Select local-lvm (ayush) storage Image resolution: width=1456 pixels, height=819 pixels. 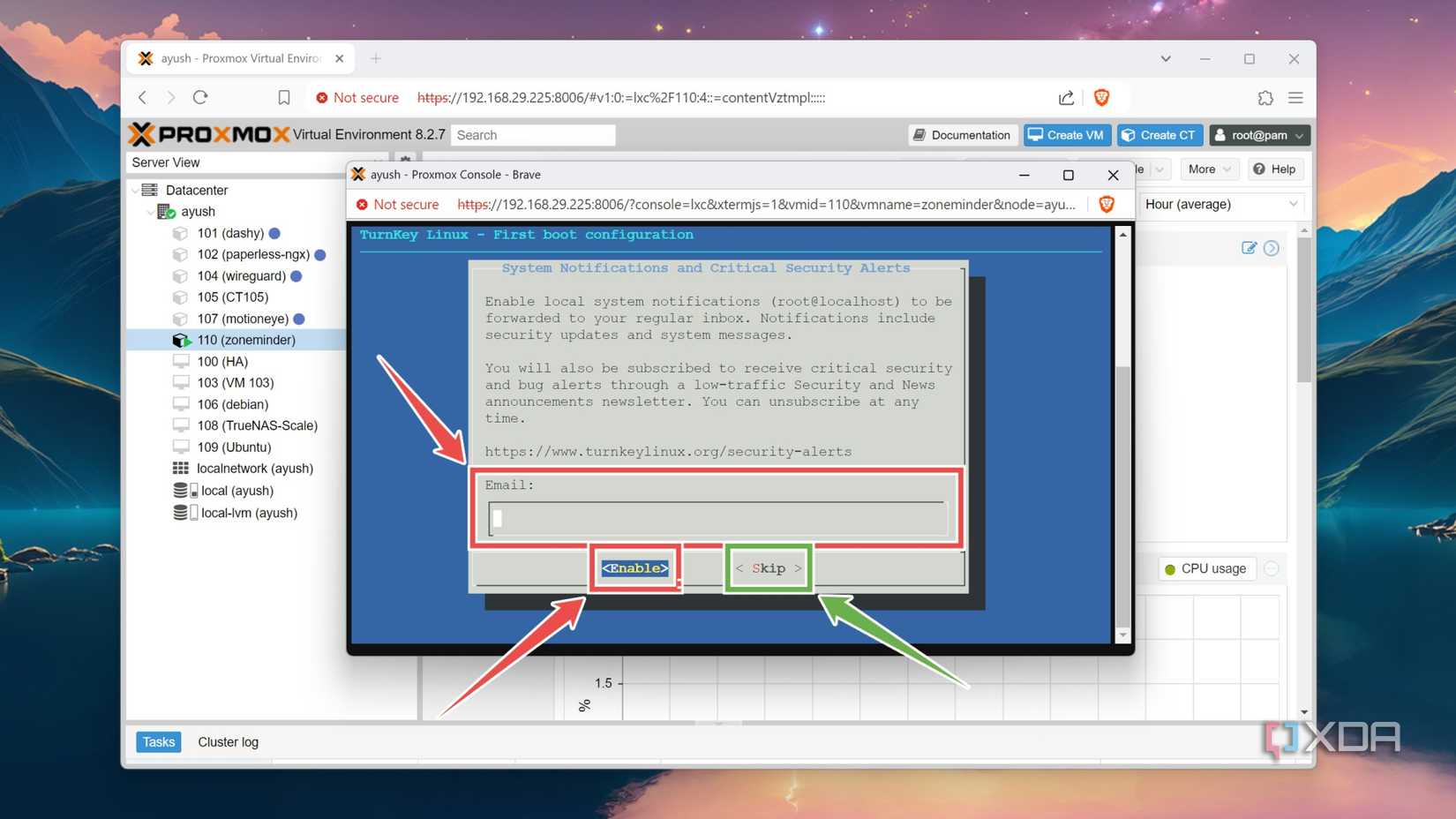pyautogui.click(x=249, y=513)
